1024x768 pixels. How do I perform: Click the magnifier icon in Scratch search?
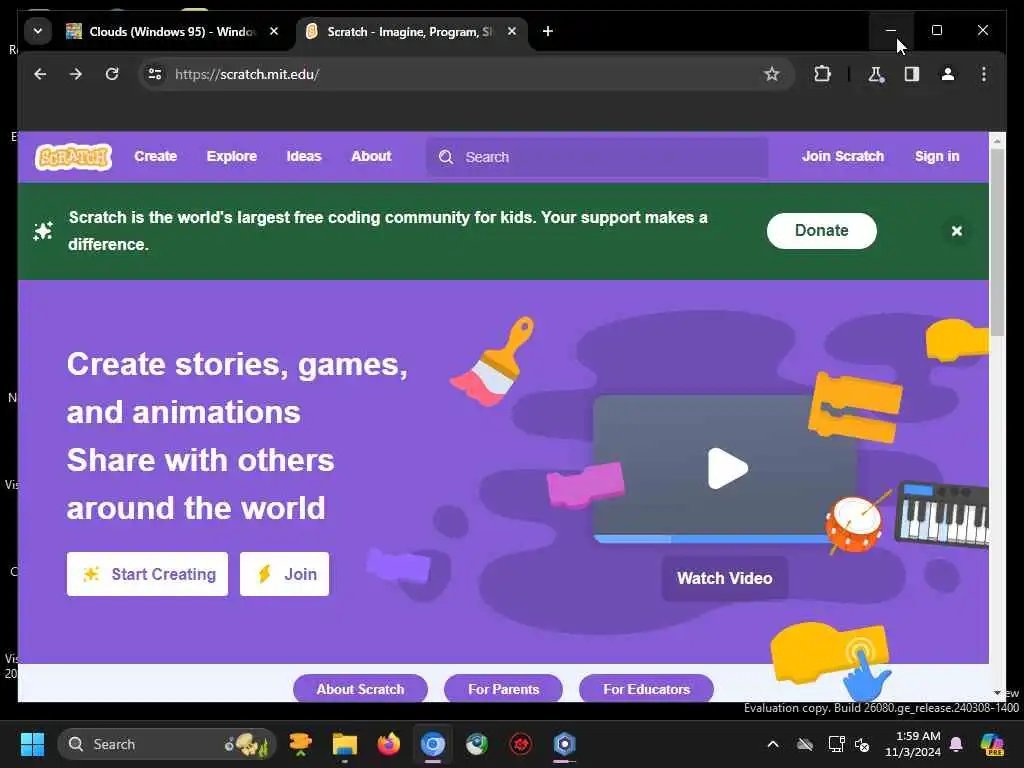coord(446,157)
